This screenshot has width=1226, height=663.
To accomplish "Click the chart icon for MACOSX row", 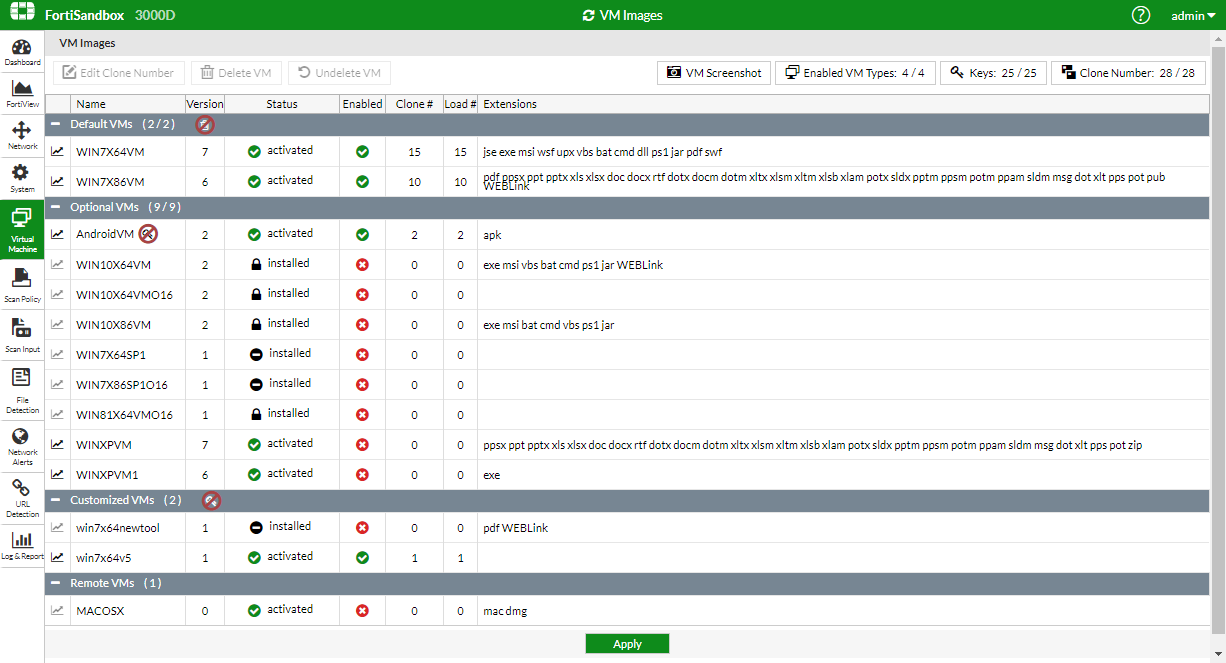I will coord(58,611).
